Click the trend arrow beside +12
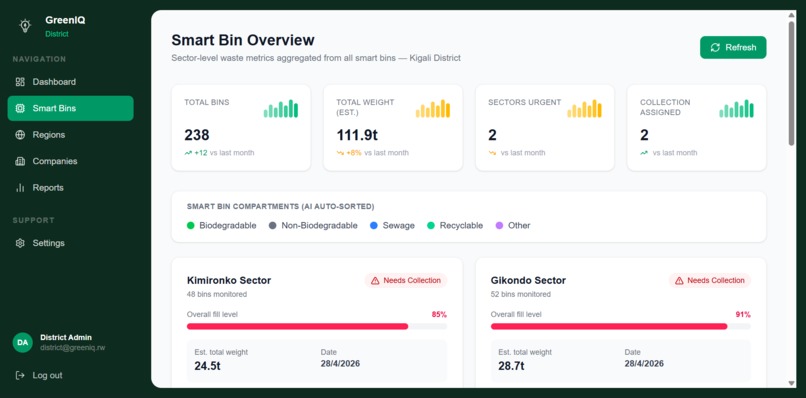 point(188,153)
